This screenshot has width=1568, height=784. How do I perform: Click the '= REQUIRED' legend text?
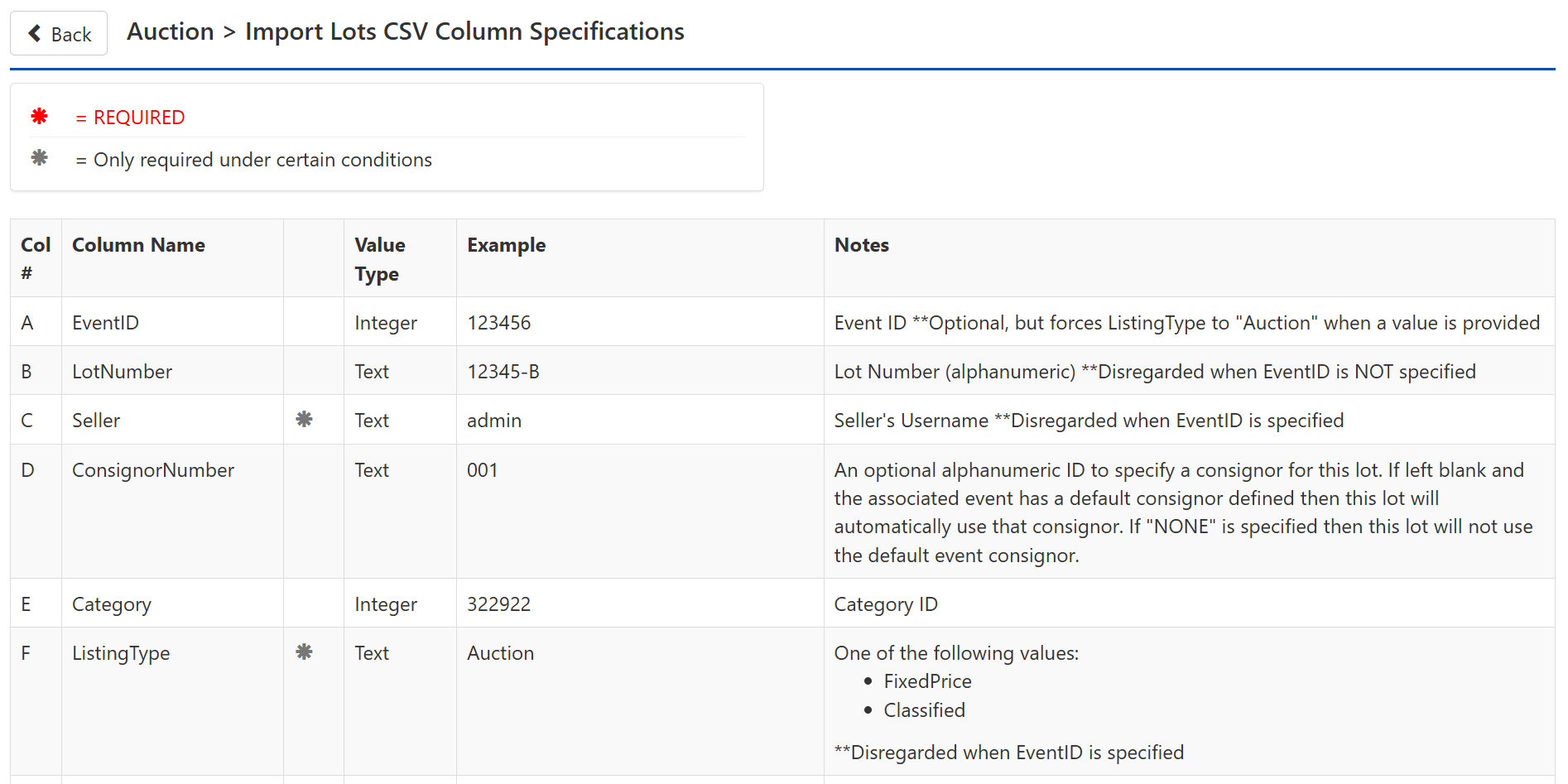pos(130,118)
